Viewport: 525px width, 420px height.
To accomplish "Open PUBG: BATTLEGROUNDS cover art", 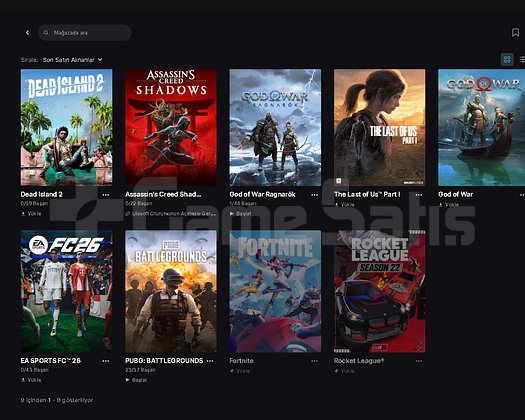I will click(171, 291).
